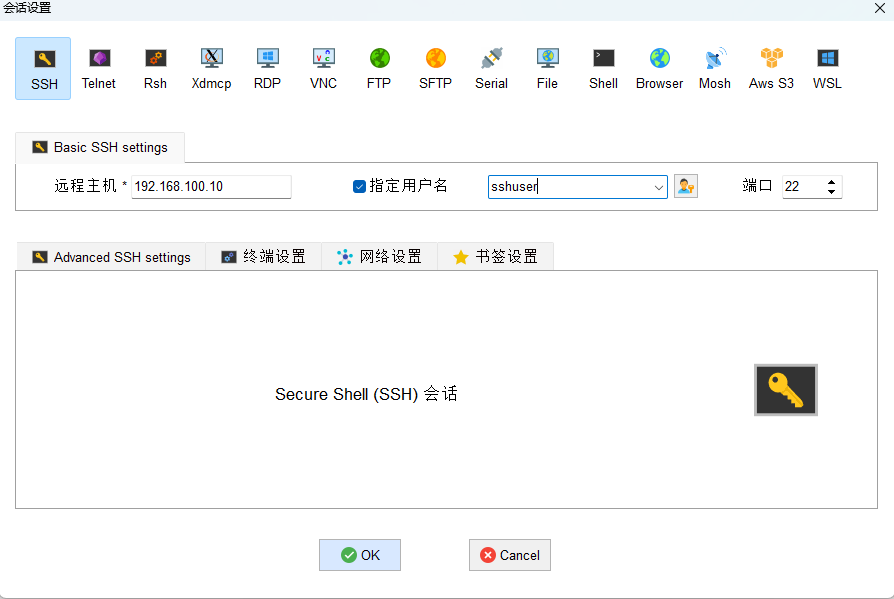This screenshot has width=894, height=599.
Task: Open RDP session settings
Action: 267,68
